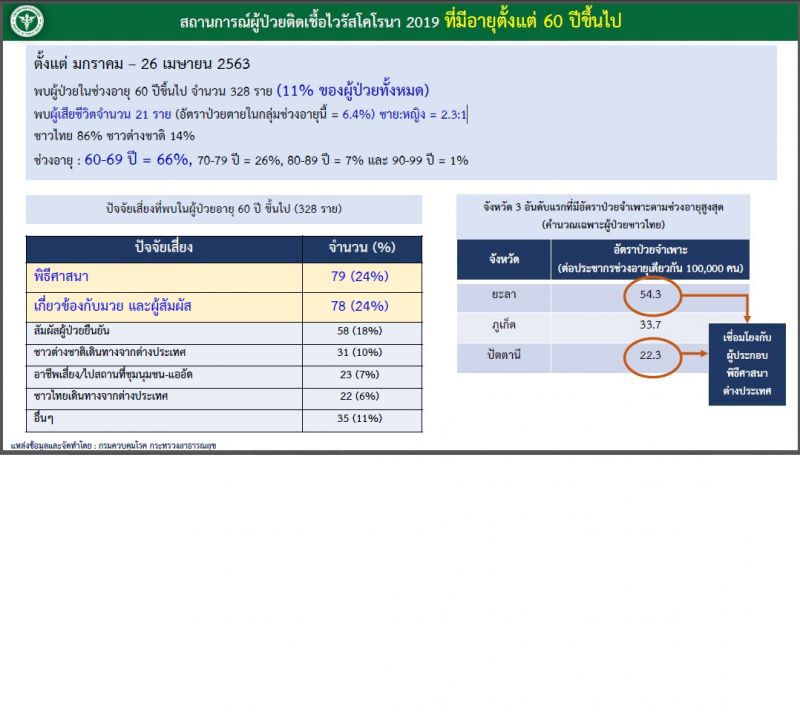Click the blue 'เชื่อมโยงกับผู้ประกอบพิธีศาสนาต่างประเทศ' box
Screen dimensions: 800x712
[747, 364]
